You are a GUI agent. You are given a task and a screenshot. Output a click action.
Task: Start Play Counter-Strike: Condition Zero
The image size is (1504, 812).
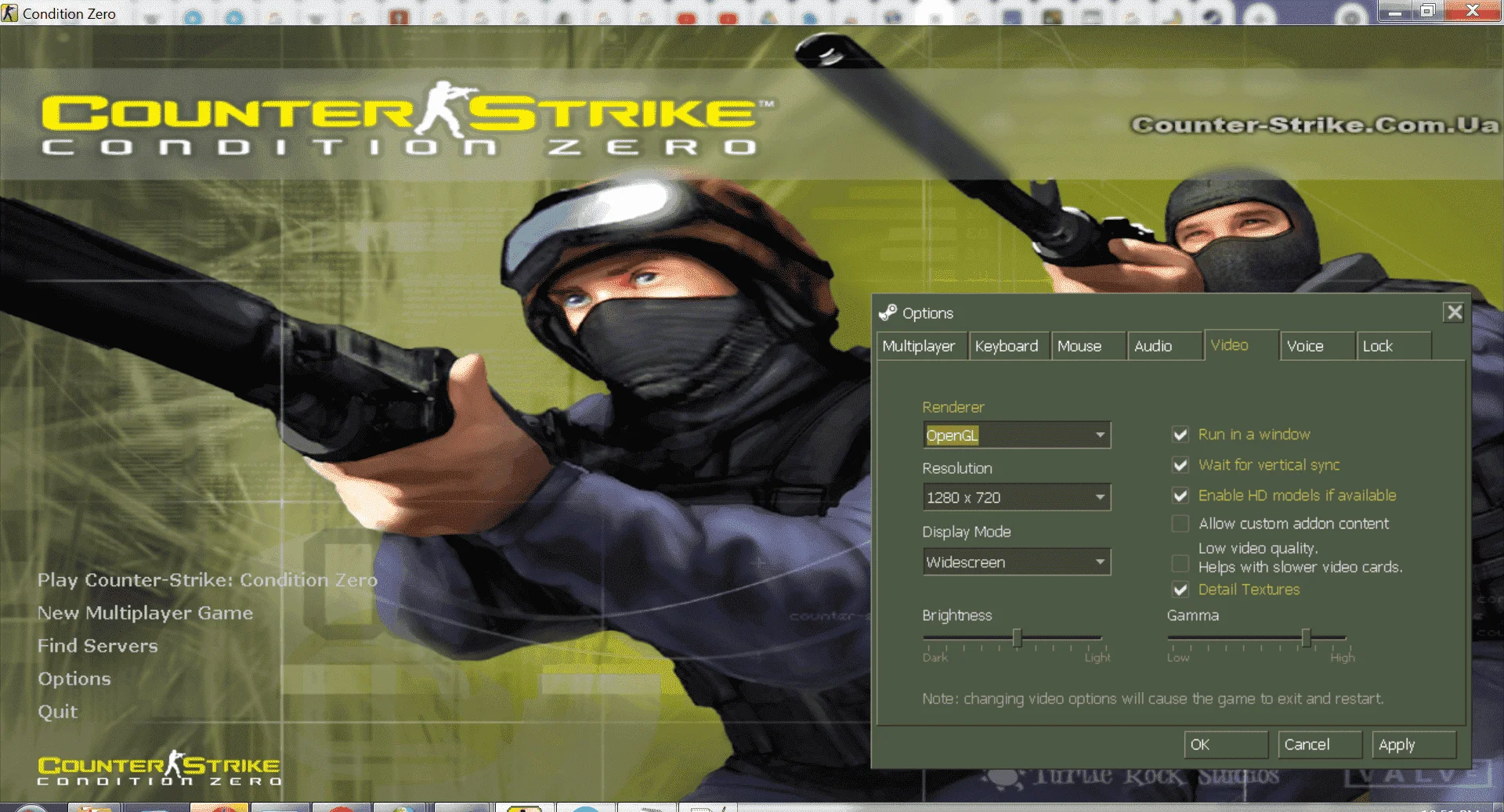[x=208, y=580]
